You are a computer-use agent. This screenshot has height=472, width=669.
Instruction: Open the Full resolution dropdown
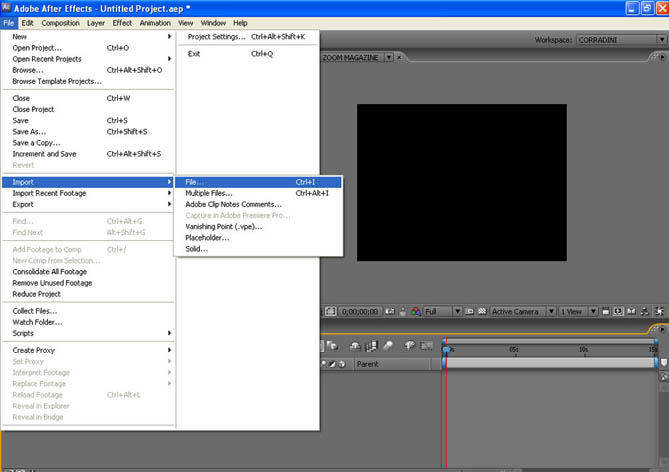(x=442, y=311)
